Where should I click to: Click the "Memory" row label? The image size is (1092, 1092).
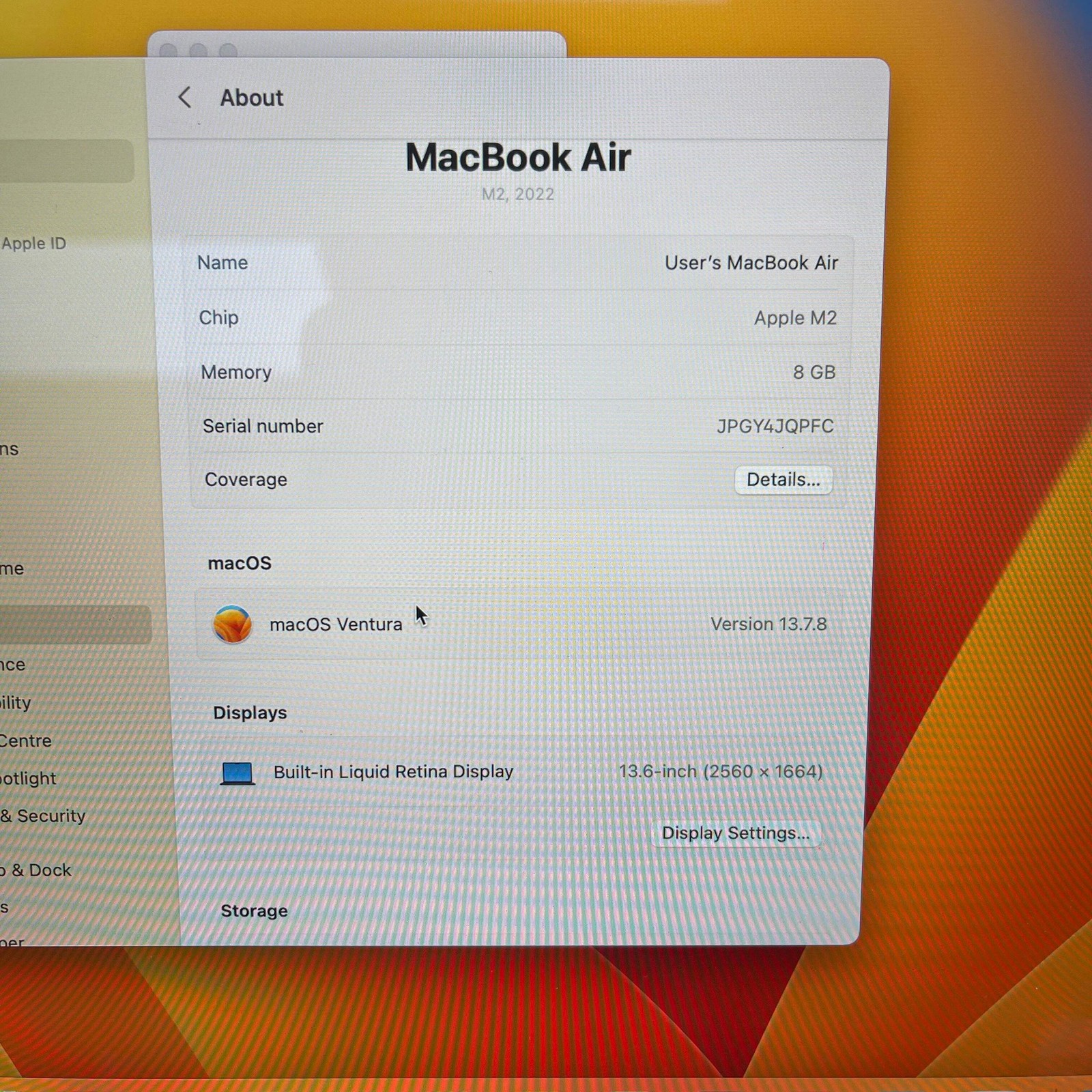point(236,372)
